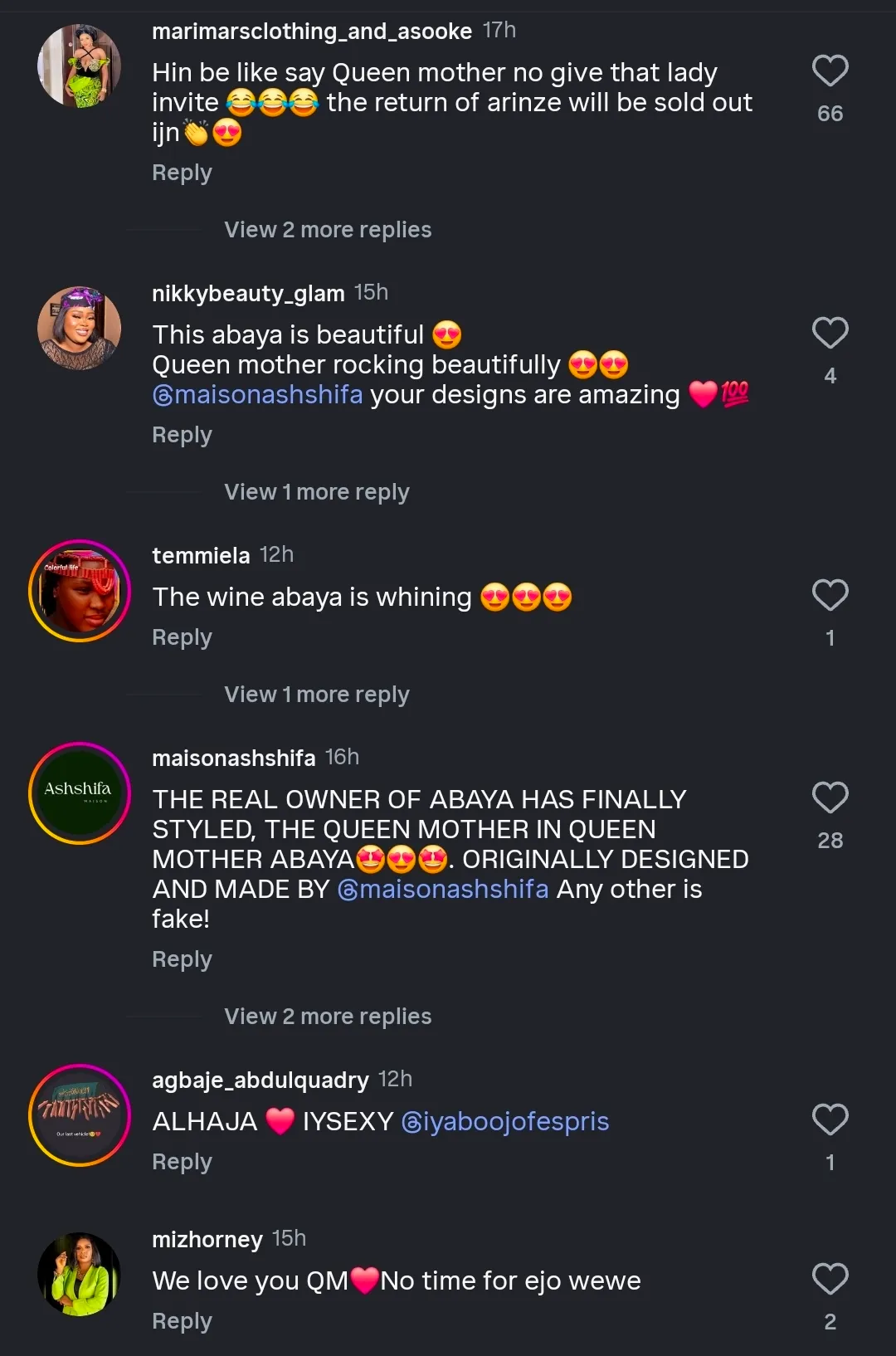Reply to mizhorney's comment

click(x=182, y=1321)
